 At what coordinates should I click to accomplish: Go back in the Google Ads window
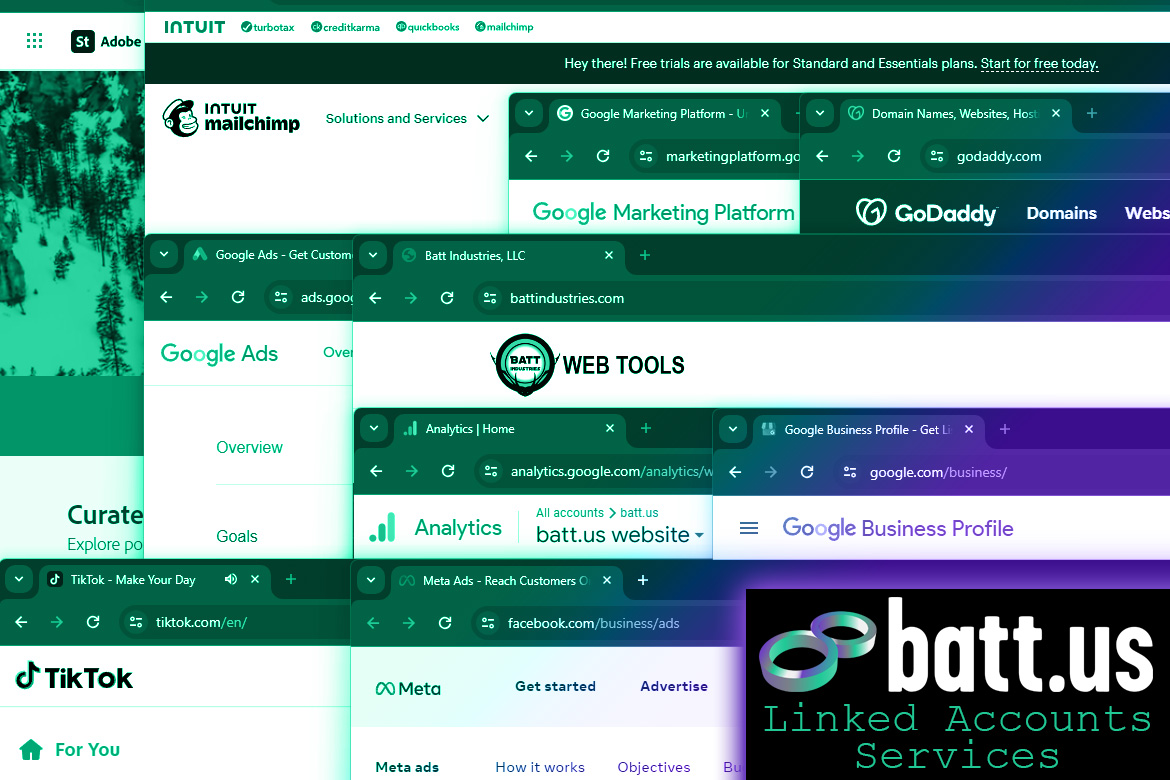coord(166,297)
